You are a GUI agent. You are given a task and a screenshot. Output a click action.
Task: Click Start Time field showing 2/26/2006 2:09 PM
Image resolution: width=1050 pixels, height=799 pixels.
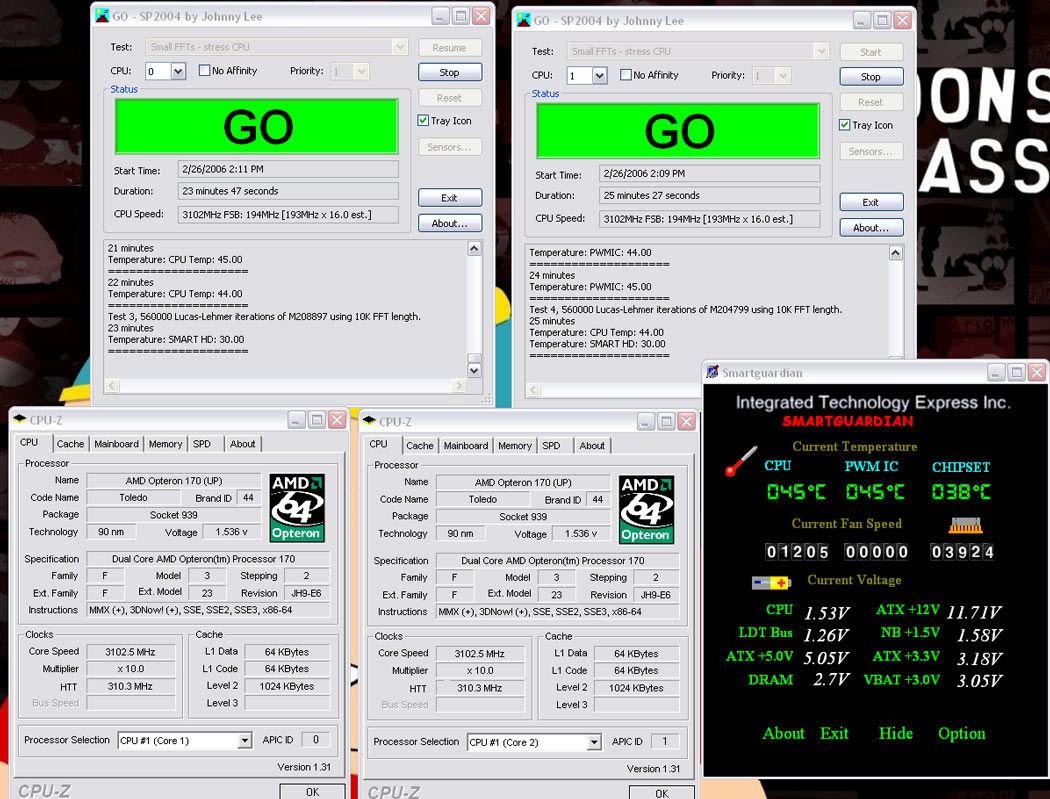[x=709, y=173]
